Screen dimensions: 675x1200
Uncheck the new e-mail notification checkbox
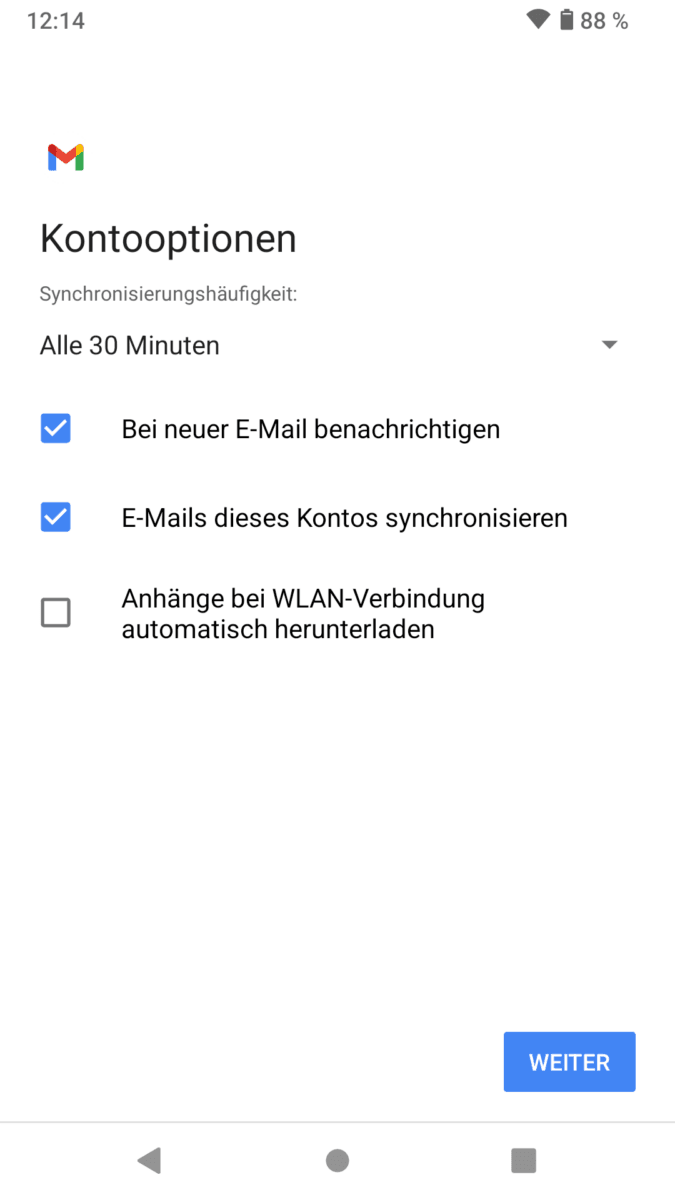pos(56,429)
